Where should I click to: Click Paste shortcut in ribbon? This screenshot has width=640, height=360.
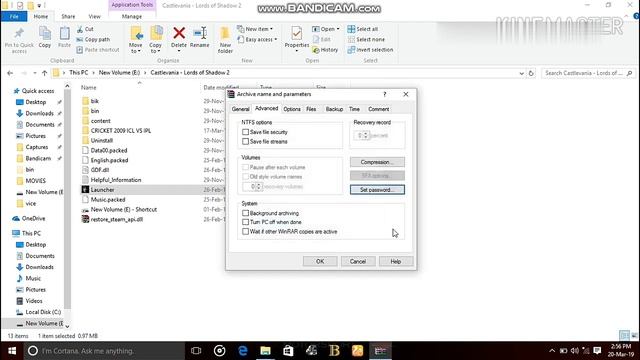point(98,50)
